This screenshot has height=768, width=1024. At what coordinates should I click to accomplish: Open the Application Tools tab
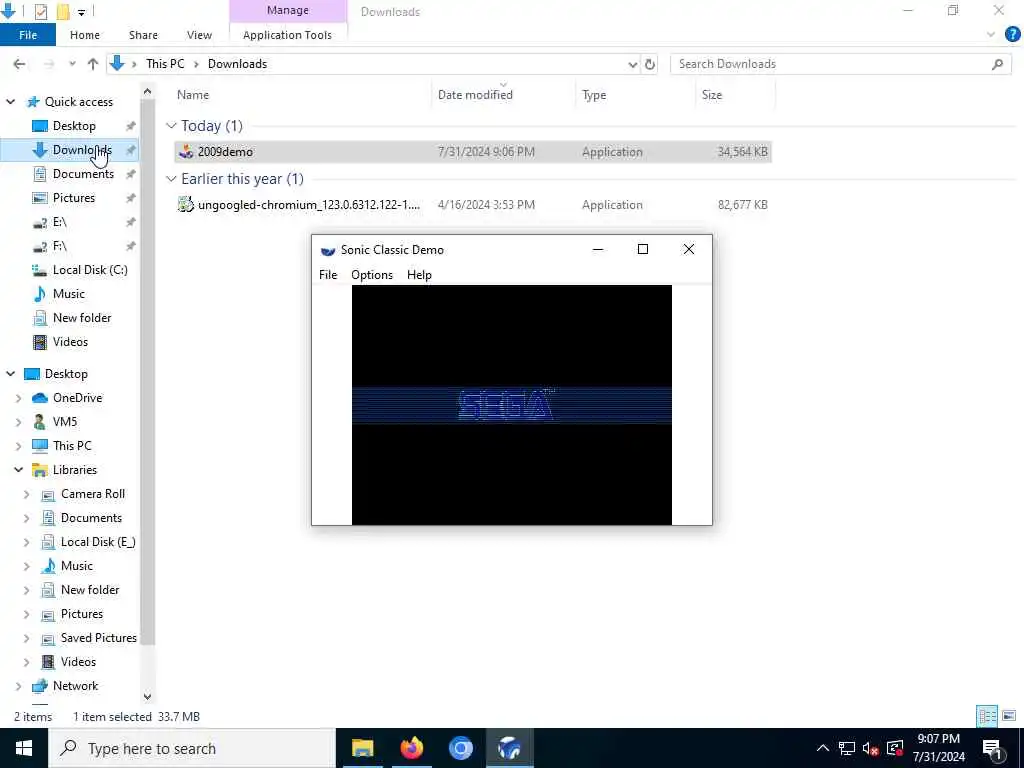click(287, 35)
